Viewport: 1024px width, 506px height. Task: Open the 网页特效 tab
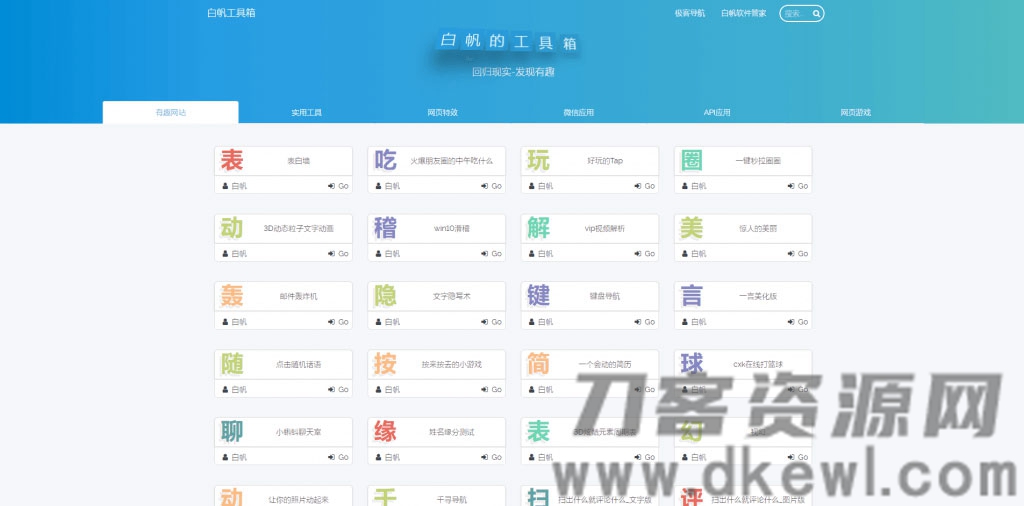pos(443,113)
